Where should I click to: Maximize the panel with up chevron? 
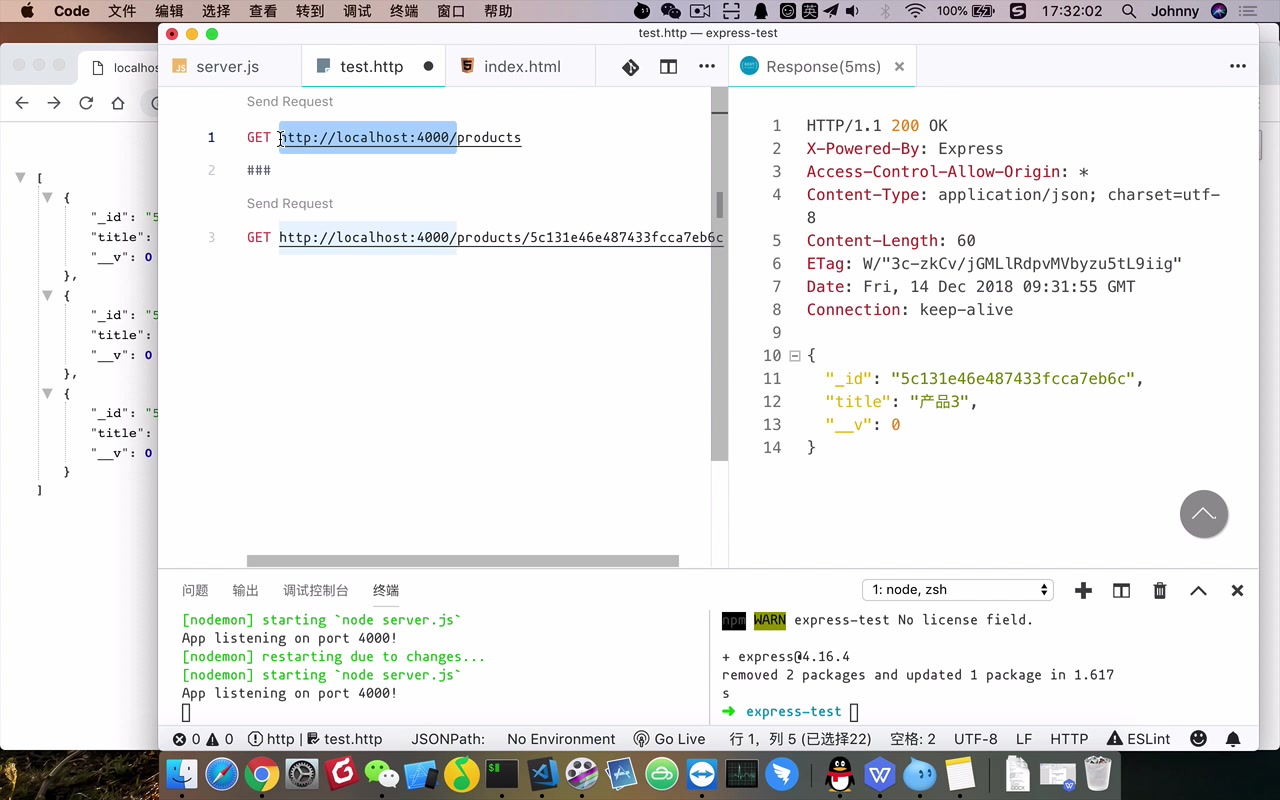pyautogui.click(x=1198, y=590)
